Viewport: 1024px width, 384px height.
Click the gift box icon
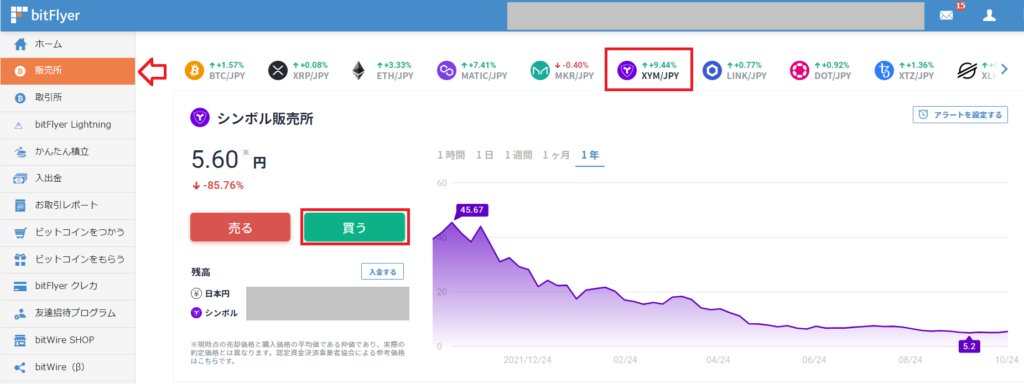[x=20, y=259]
